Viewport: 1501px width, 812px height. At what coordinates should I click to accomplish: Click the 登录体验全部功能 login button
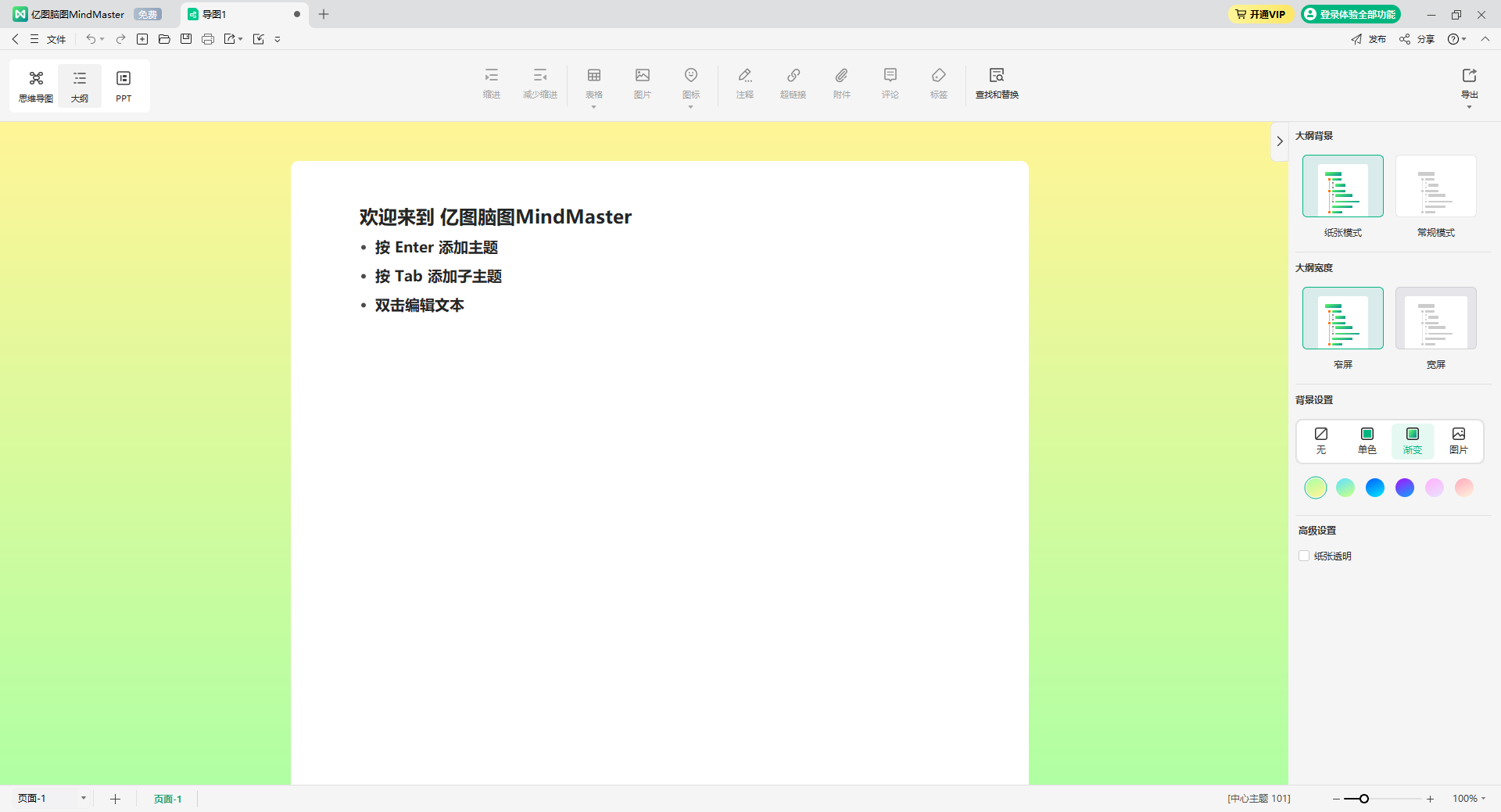[x=1351, y=14]
